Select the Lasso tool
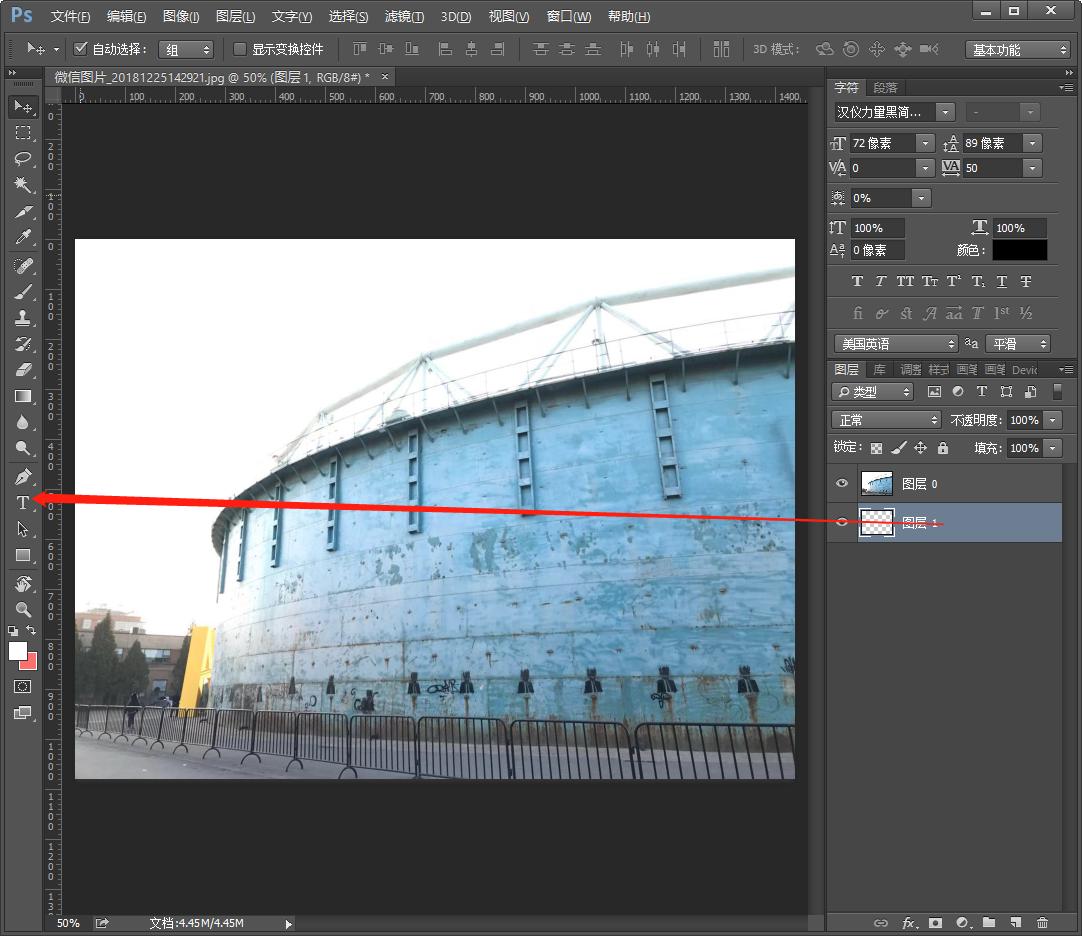 (23, 159)
